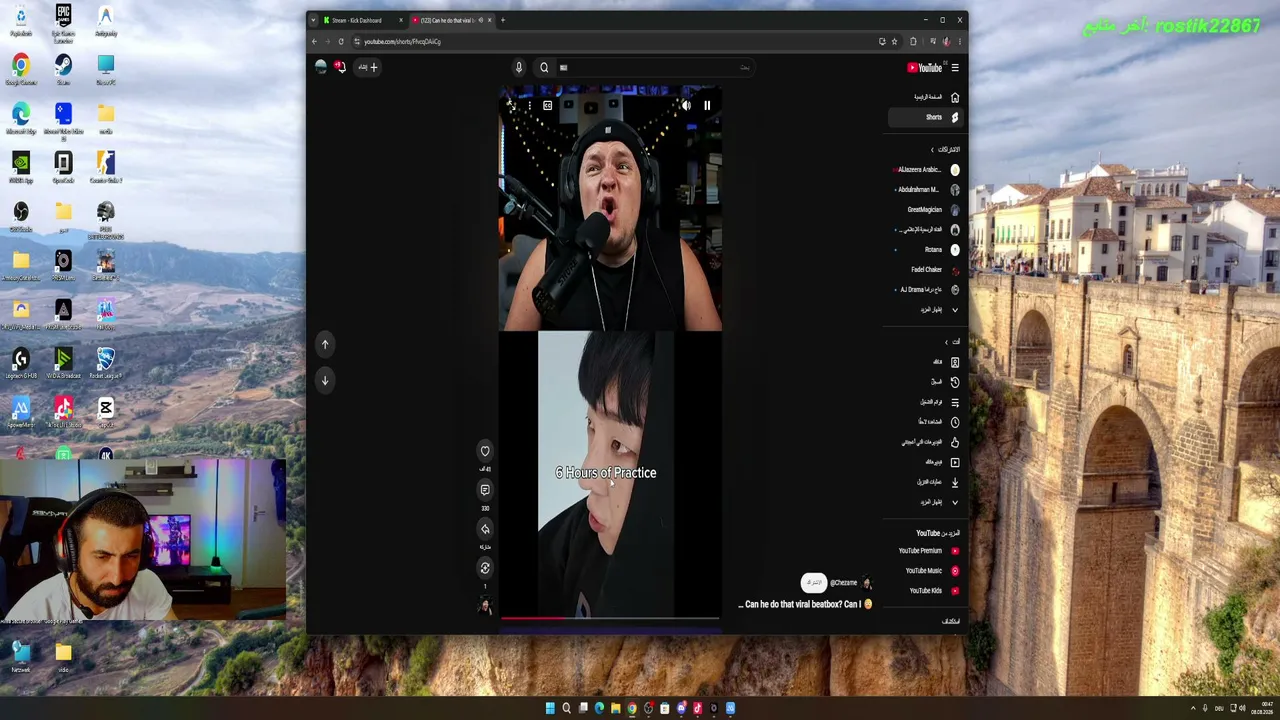Show hidden system tray icons

coord(1193,709)
